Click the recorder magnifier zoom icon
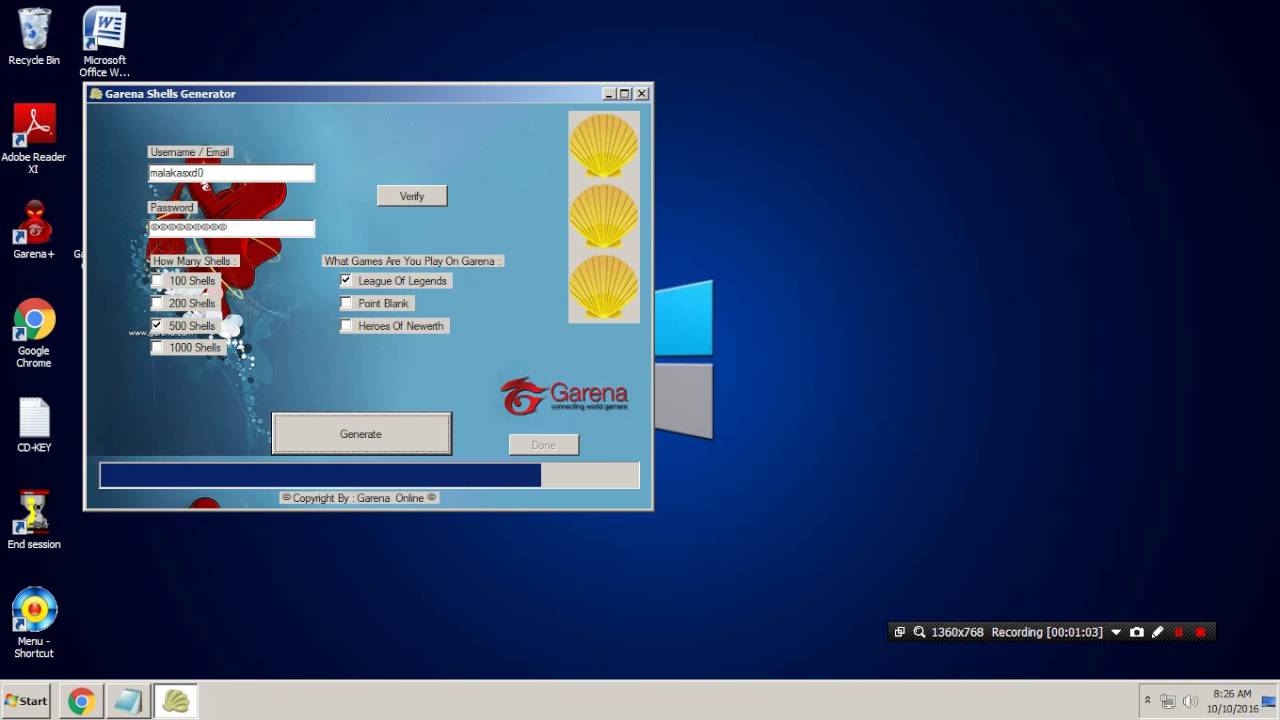The height and width of the screenshot is (720, 1280). (919, 632)
